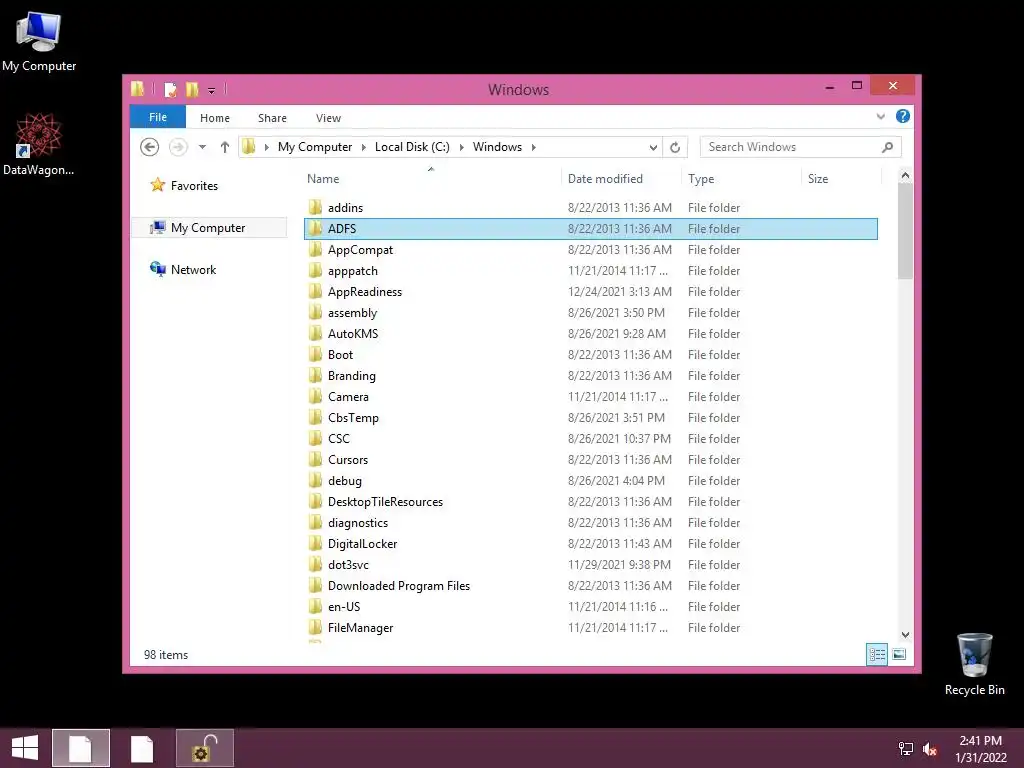Click the vertical scrollbar thumb
The width and height of the screenshot is (1024, 768).
pos(905,231)
